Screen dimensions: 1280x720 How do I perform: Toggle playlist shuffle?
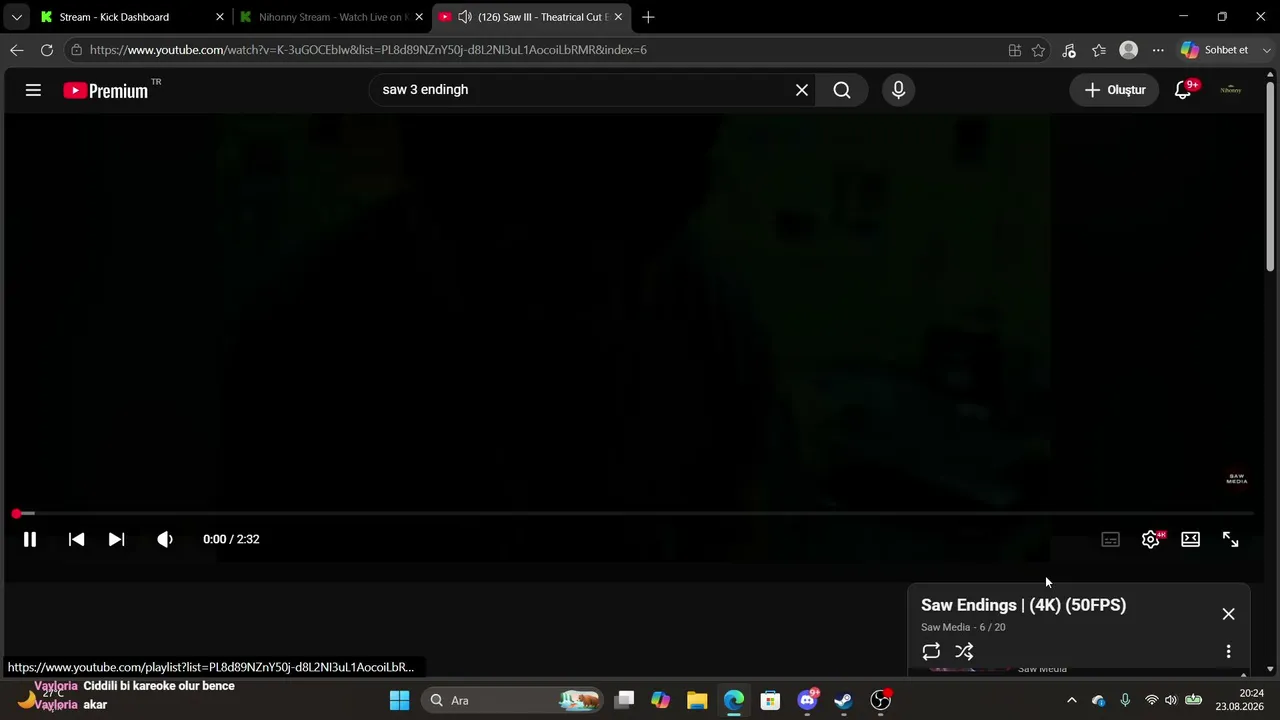click(x=964, y=651)
